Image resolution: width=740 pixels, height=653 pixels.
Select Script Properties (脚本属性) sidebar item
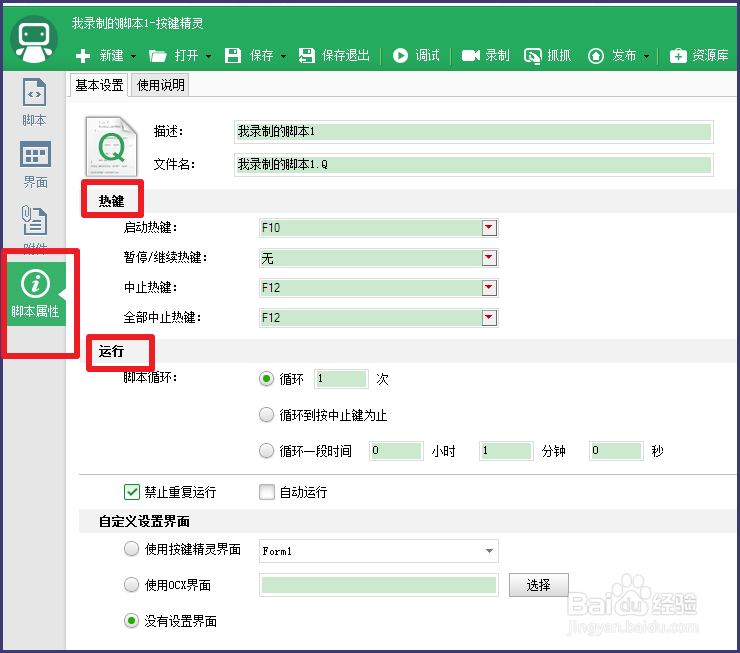[x=35, y=294]
